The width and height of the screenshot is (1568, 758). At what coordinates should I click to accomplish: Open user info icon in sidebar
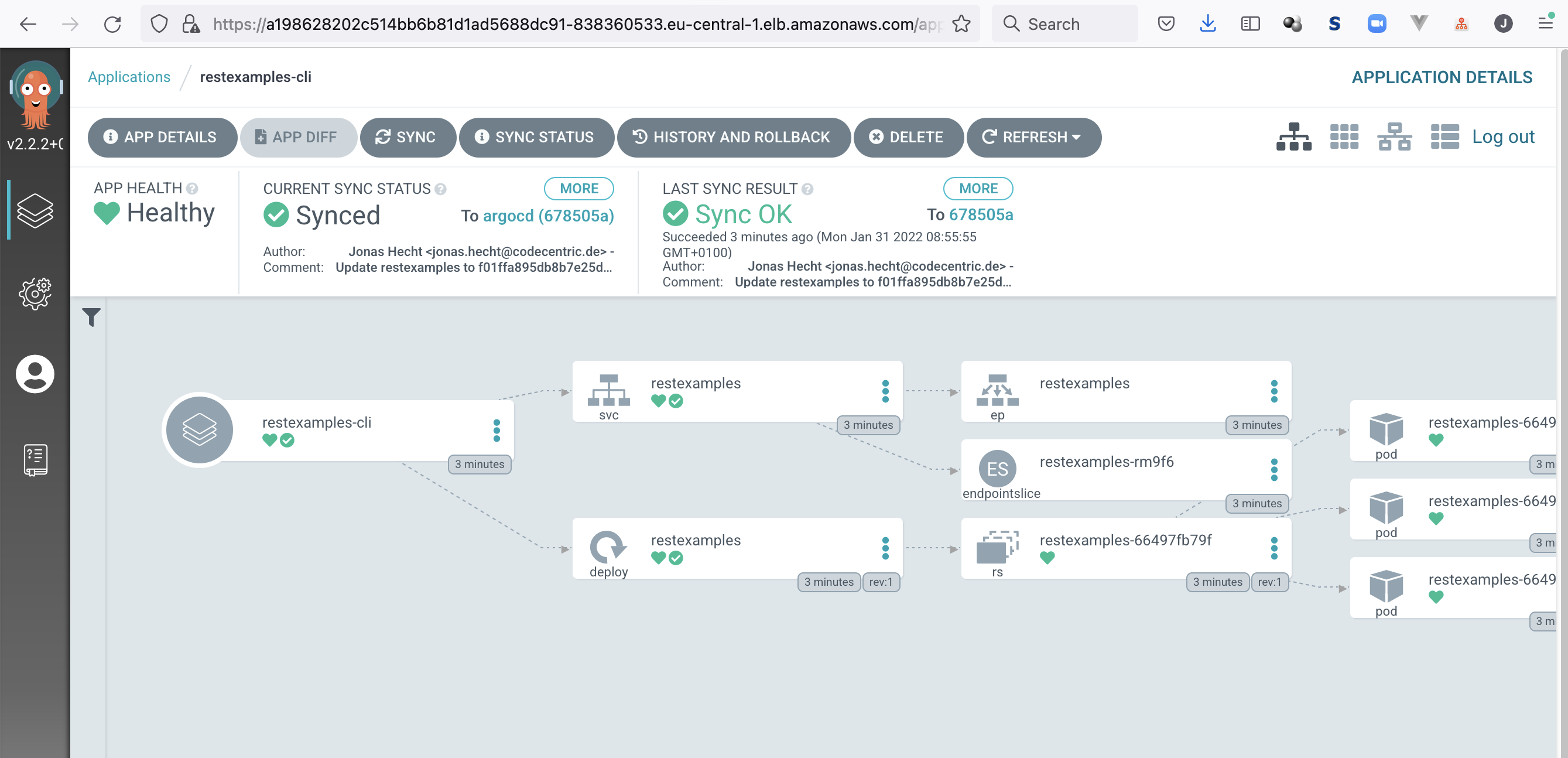point(35,373)
